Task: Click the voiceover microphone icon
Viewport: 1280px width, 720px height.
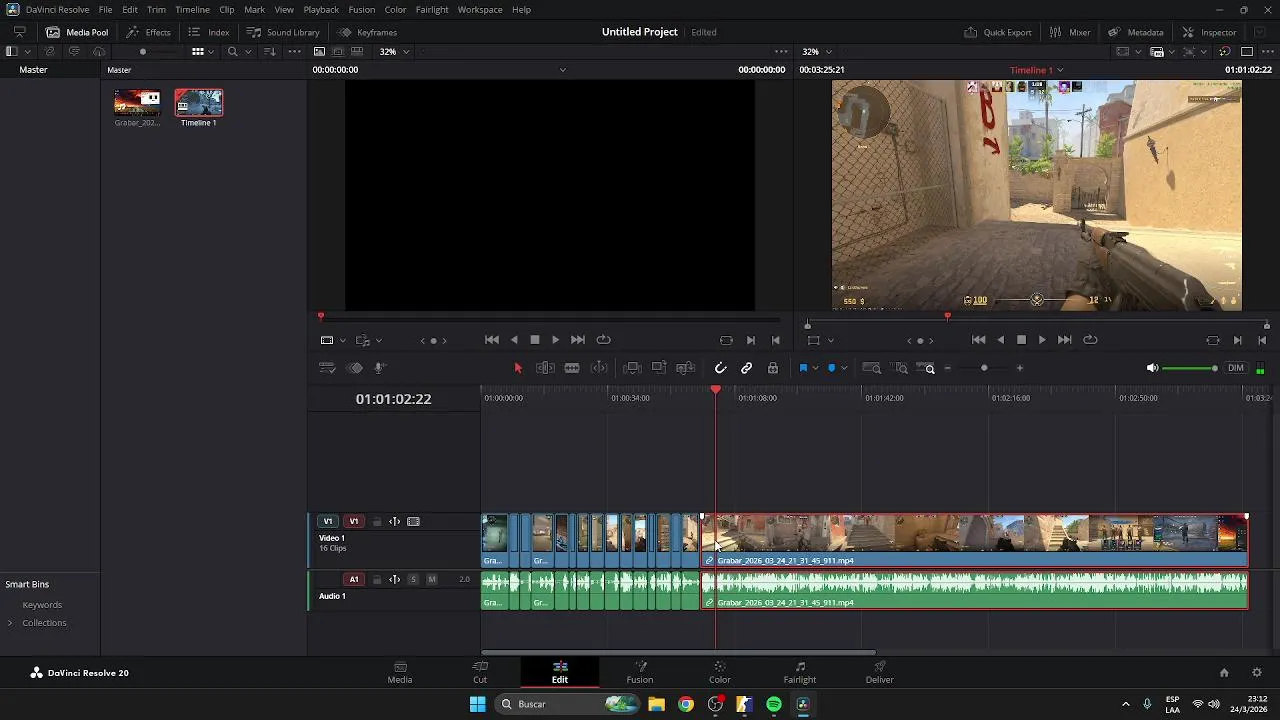Action: pyautogui.click(x=380, y=368)
